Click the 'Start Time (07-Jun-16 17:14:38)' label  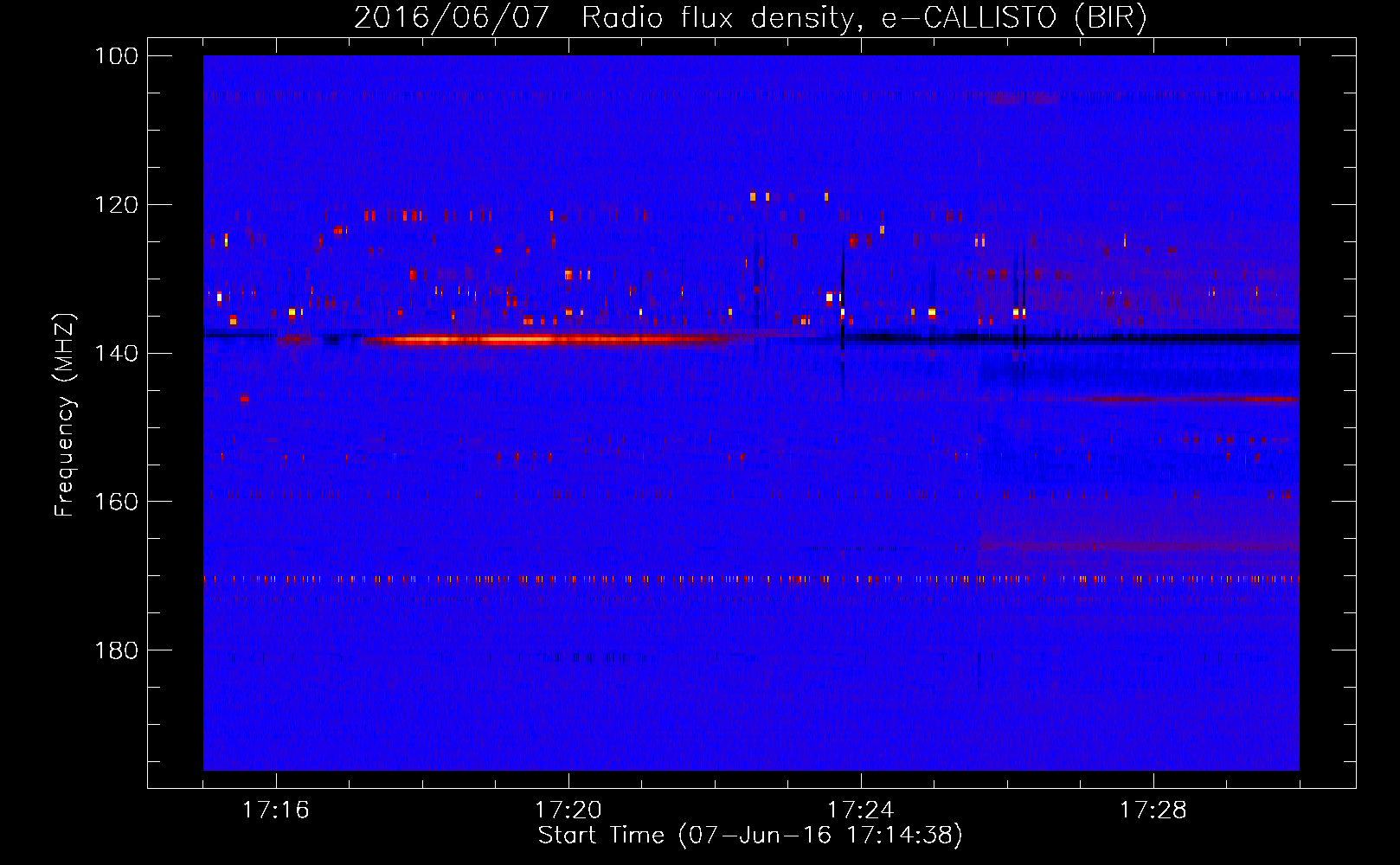pos(750,836)
